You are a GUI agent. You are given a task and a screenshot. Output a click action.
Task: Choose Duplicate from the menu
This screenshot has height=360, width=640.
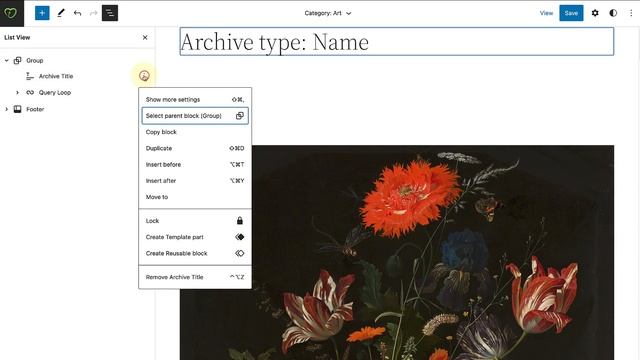195,149
